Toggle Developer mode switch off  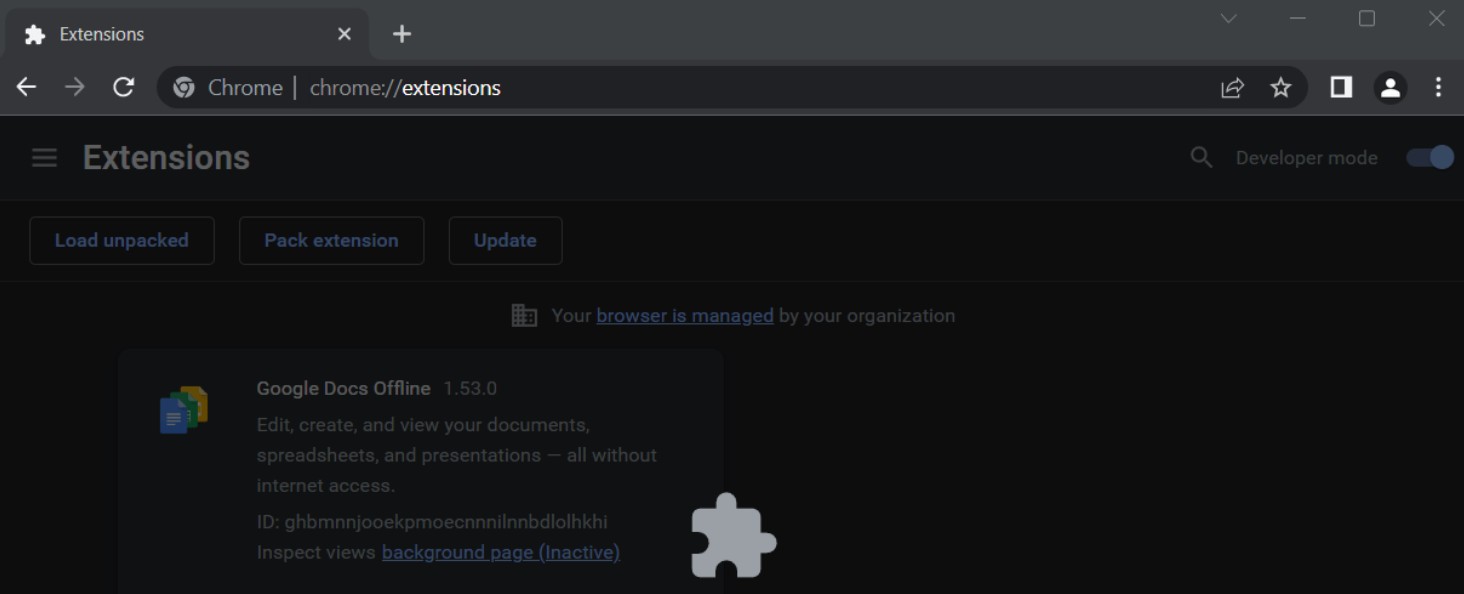[x=1430, y=158]
